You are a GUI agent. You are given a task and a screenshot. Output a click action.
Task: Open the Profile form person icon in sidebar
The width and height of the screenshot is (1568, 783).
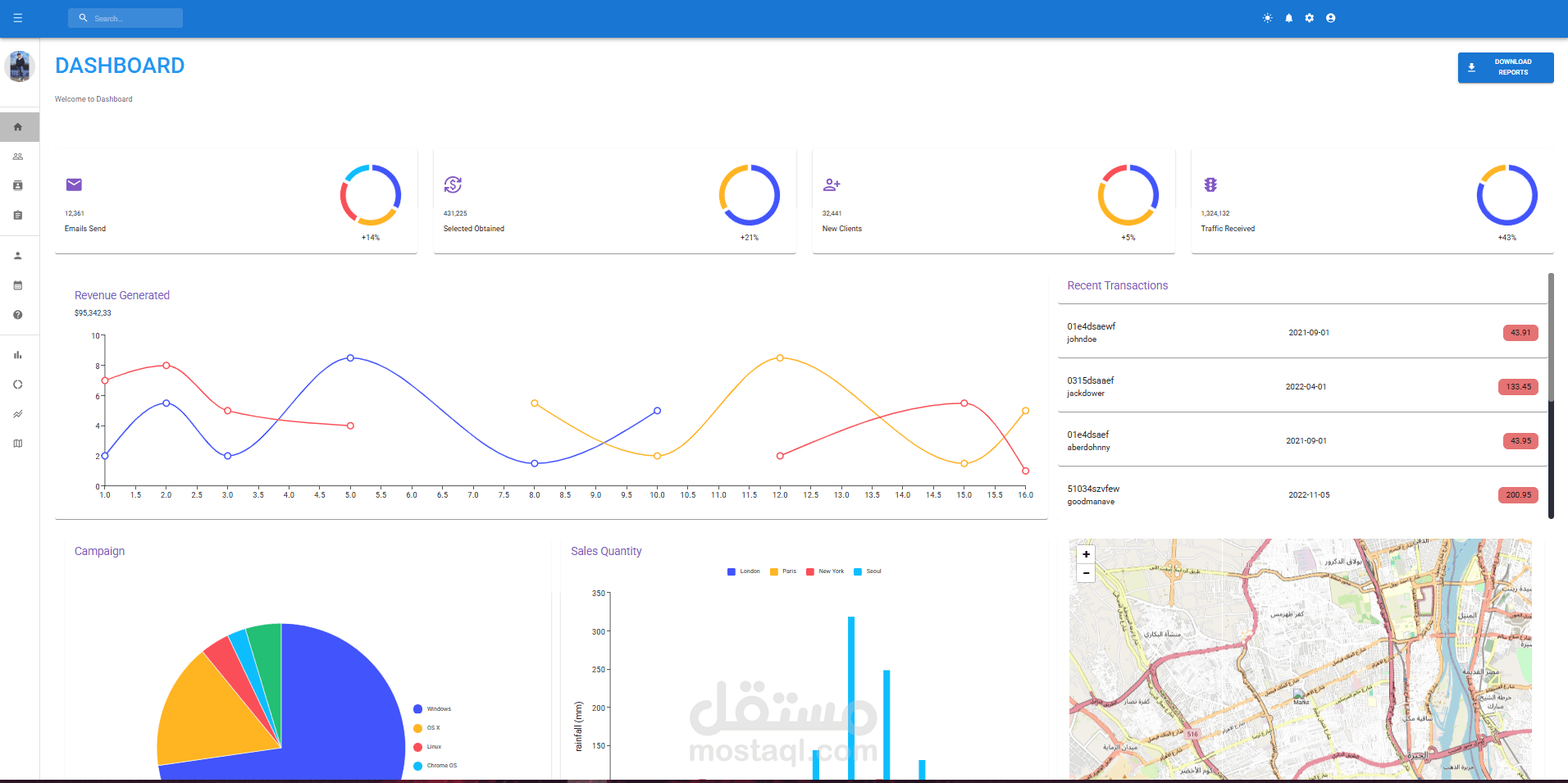click(x=18, y=256)
